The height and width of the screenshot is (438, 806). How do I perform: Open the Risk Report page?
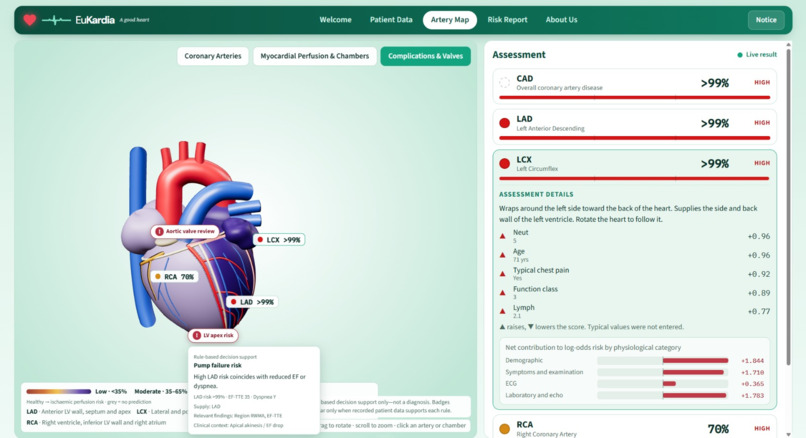[x=507, y=20]
